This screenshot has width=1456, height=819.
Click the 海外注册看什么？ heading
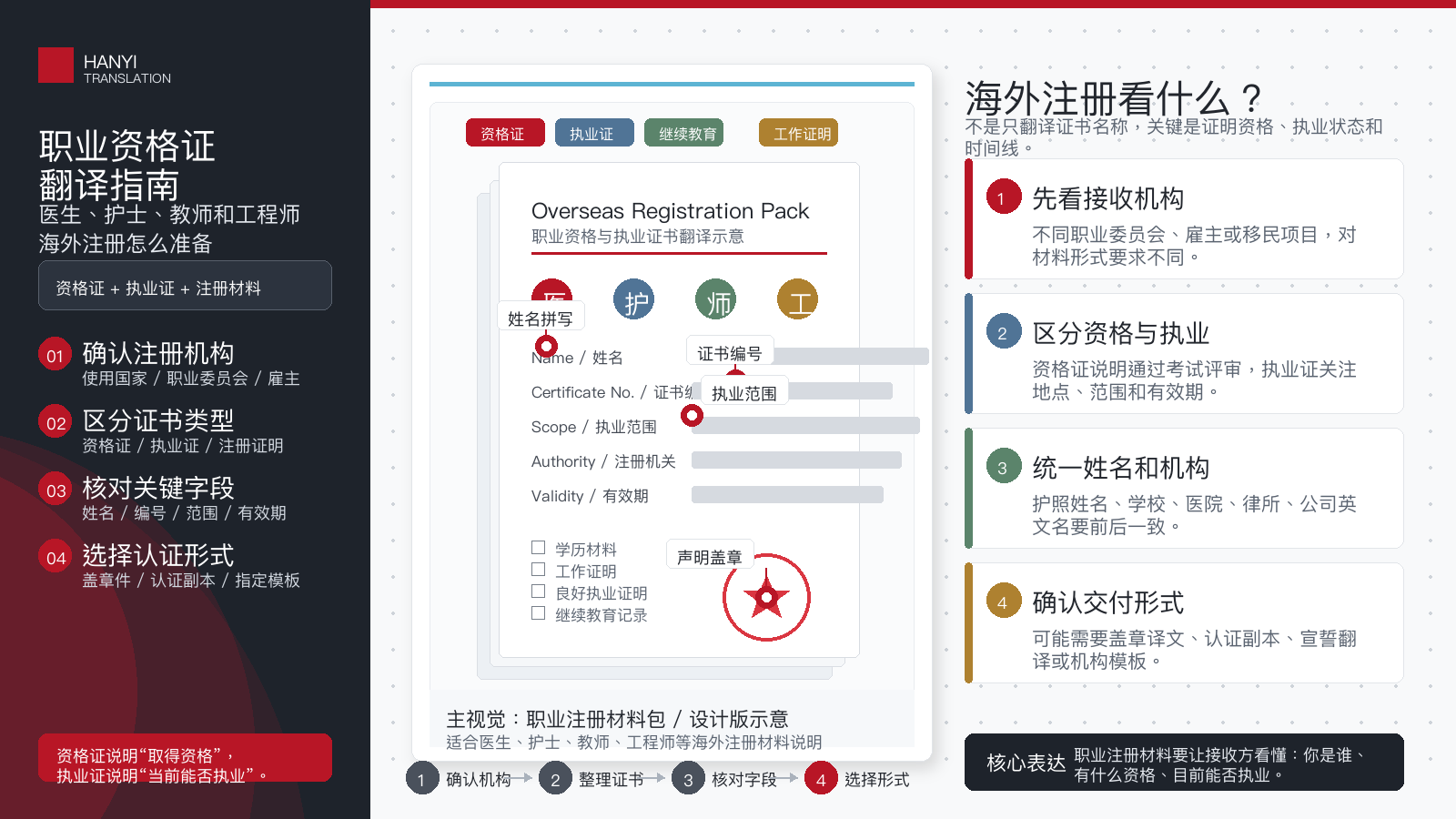point(1114,97)
